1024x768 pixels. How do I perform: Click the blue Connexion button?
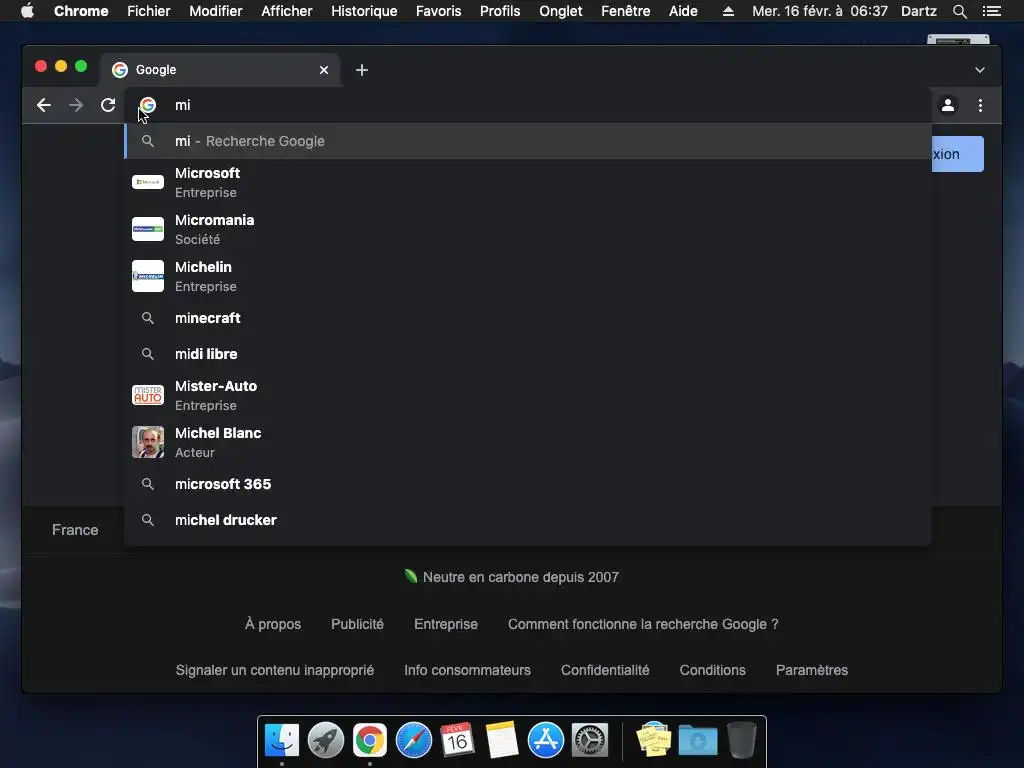point(957,154)
